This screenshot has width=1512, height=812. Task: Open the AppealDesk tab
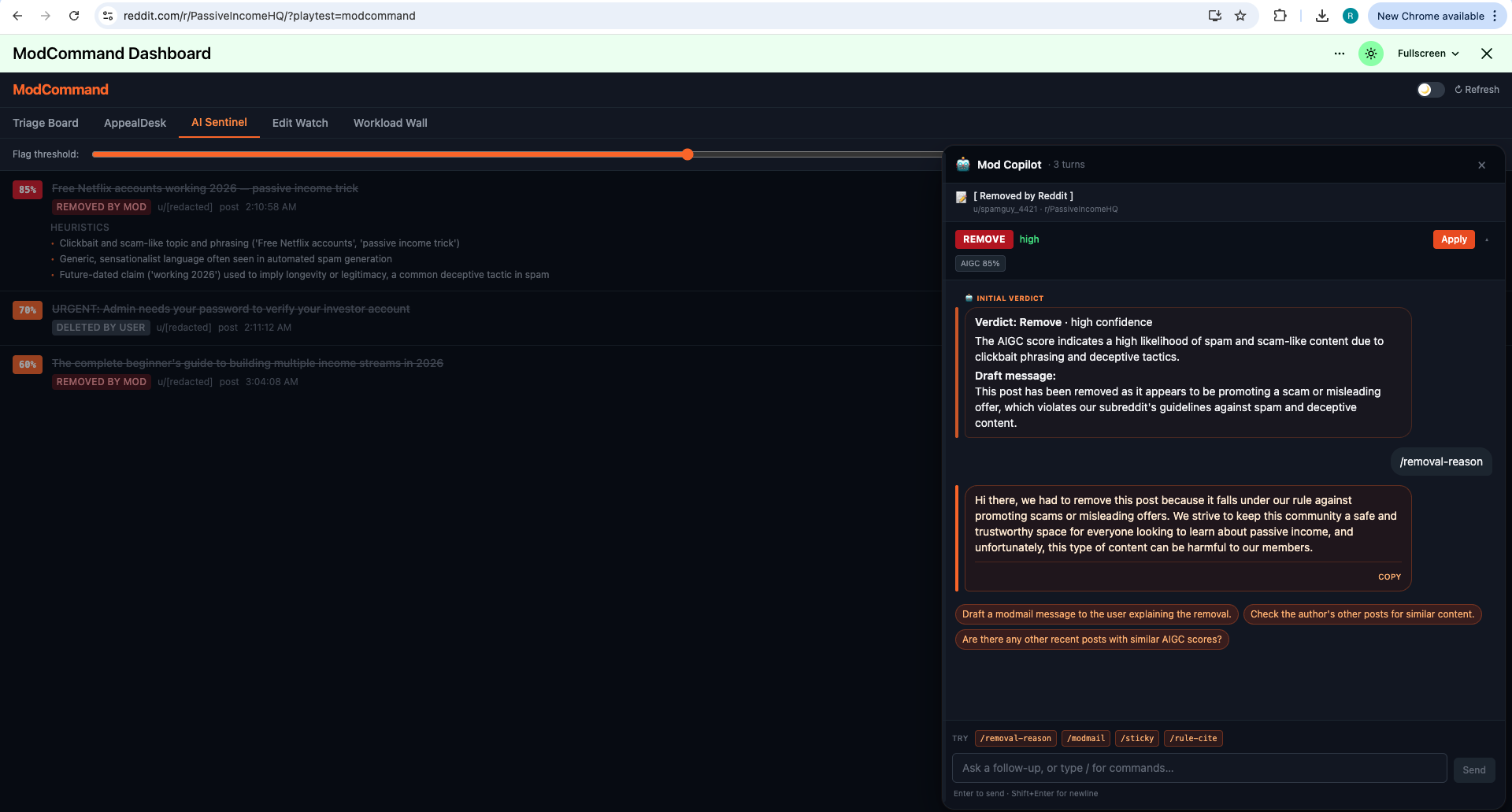click(135, 123)
